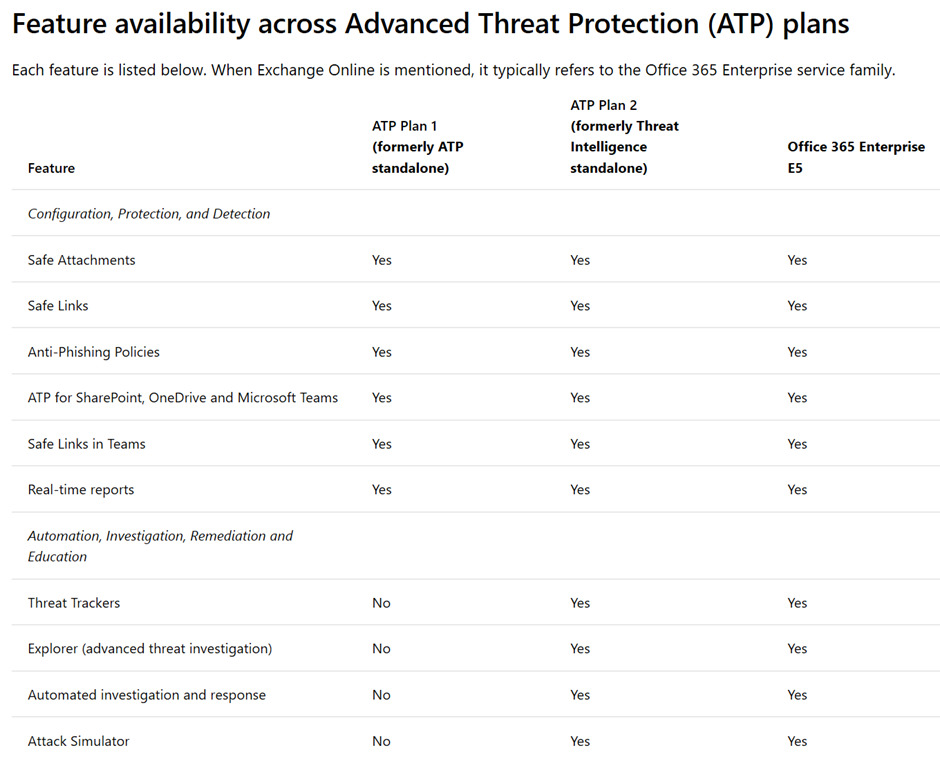940x768 pixels.
Task: Select the Safe Links feature label
Action: (x=58, y=306)
